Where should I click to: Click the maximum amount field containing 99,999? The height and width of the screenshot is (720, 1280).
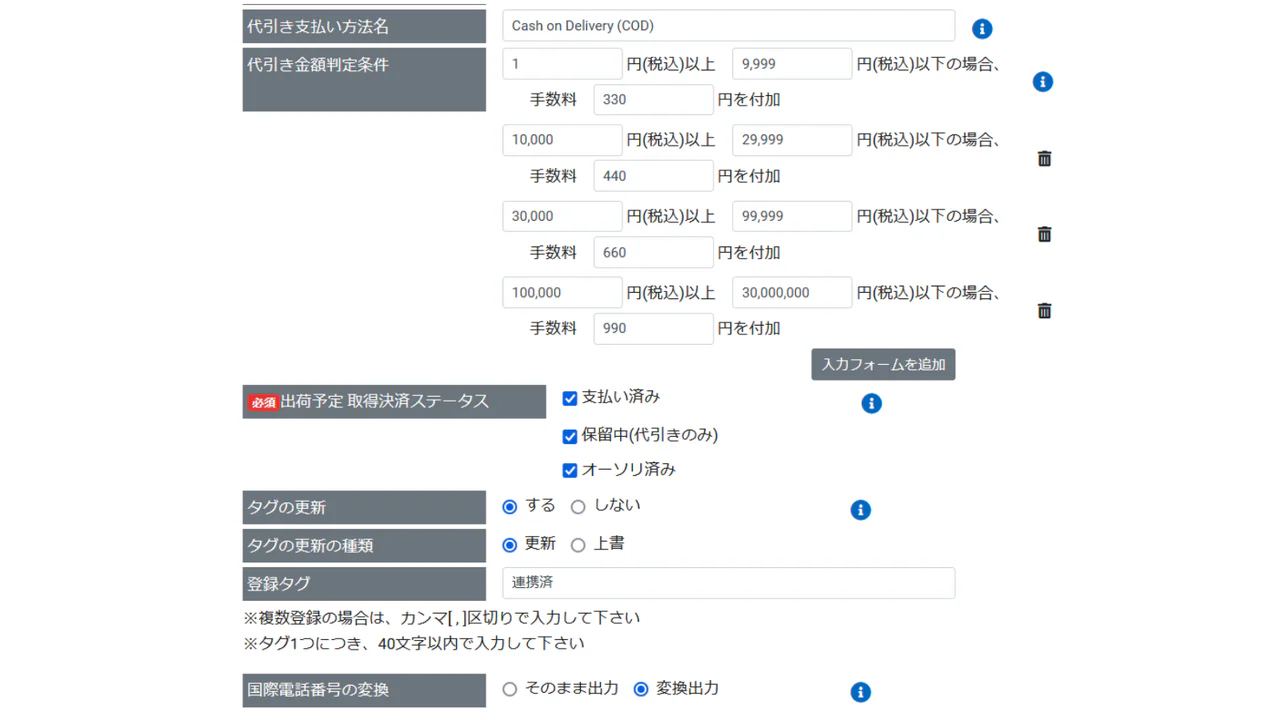coord(792,216)
